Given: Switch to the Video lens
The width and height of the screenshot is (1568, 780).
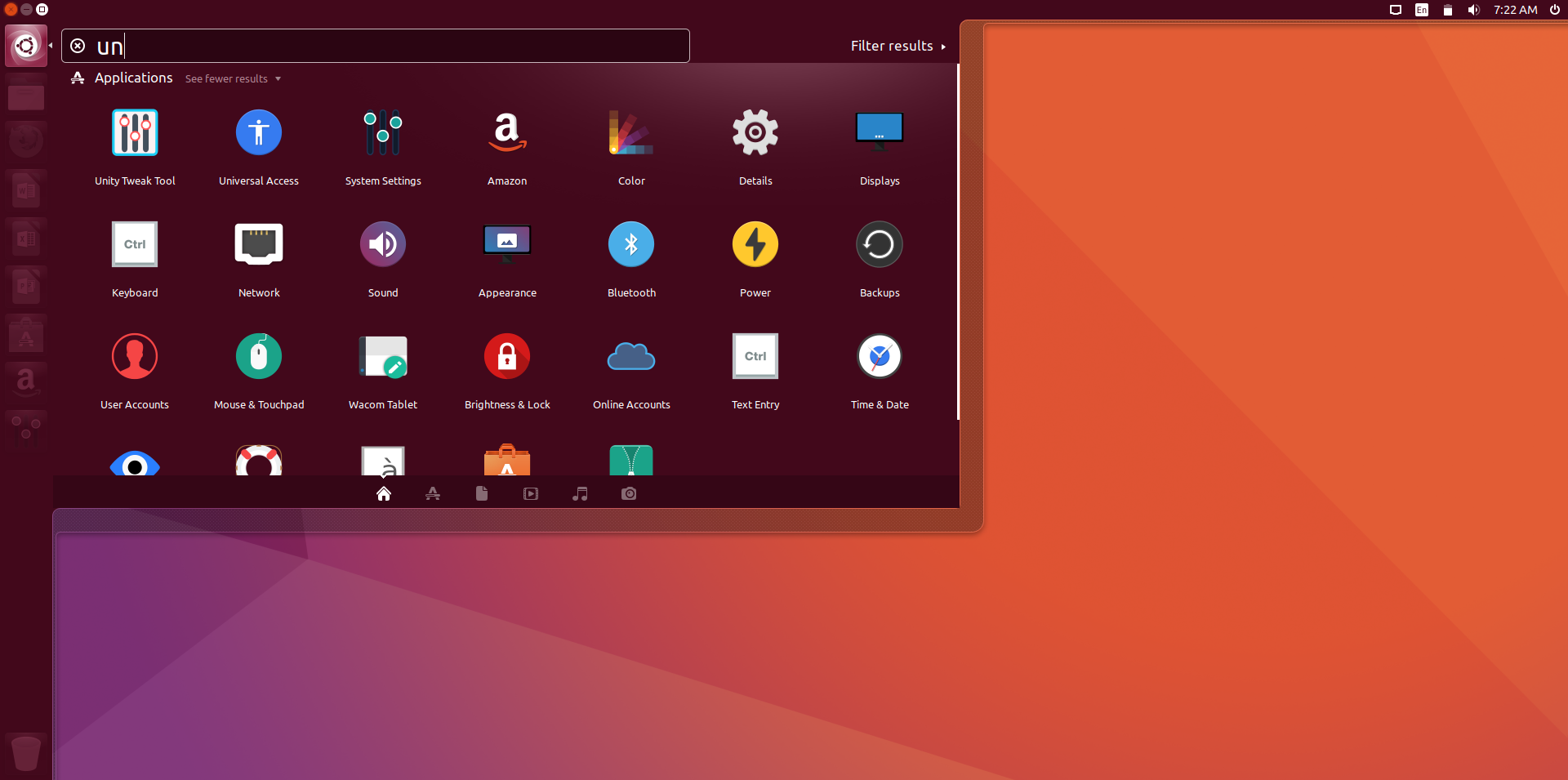Looking at the screenshot, I should point(531,493).
